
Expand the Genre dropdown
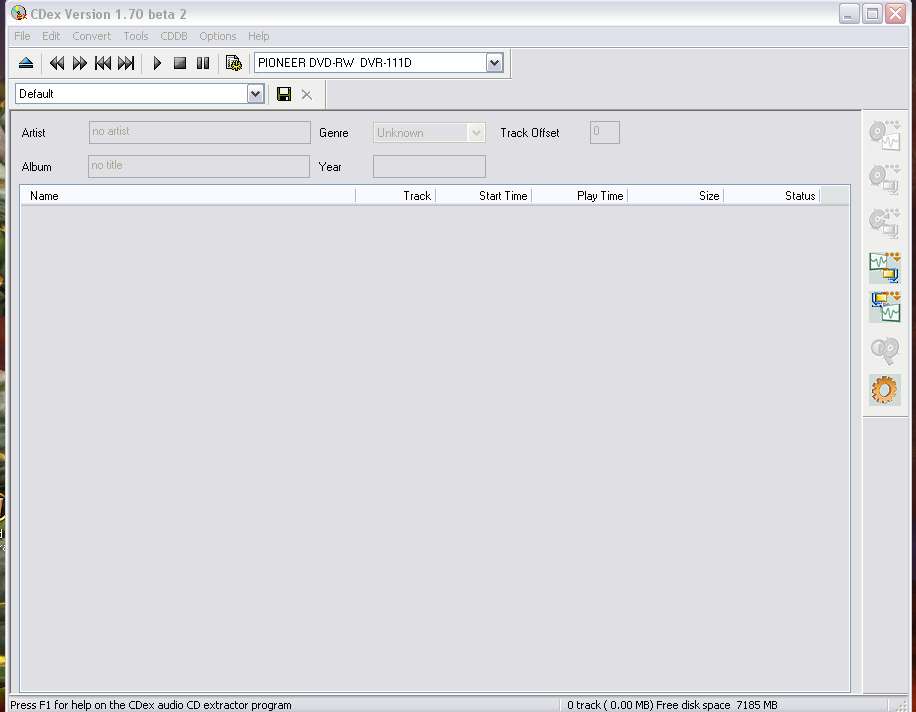[476, 133]
